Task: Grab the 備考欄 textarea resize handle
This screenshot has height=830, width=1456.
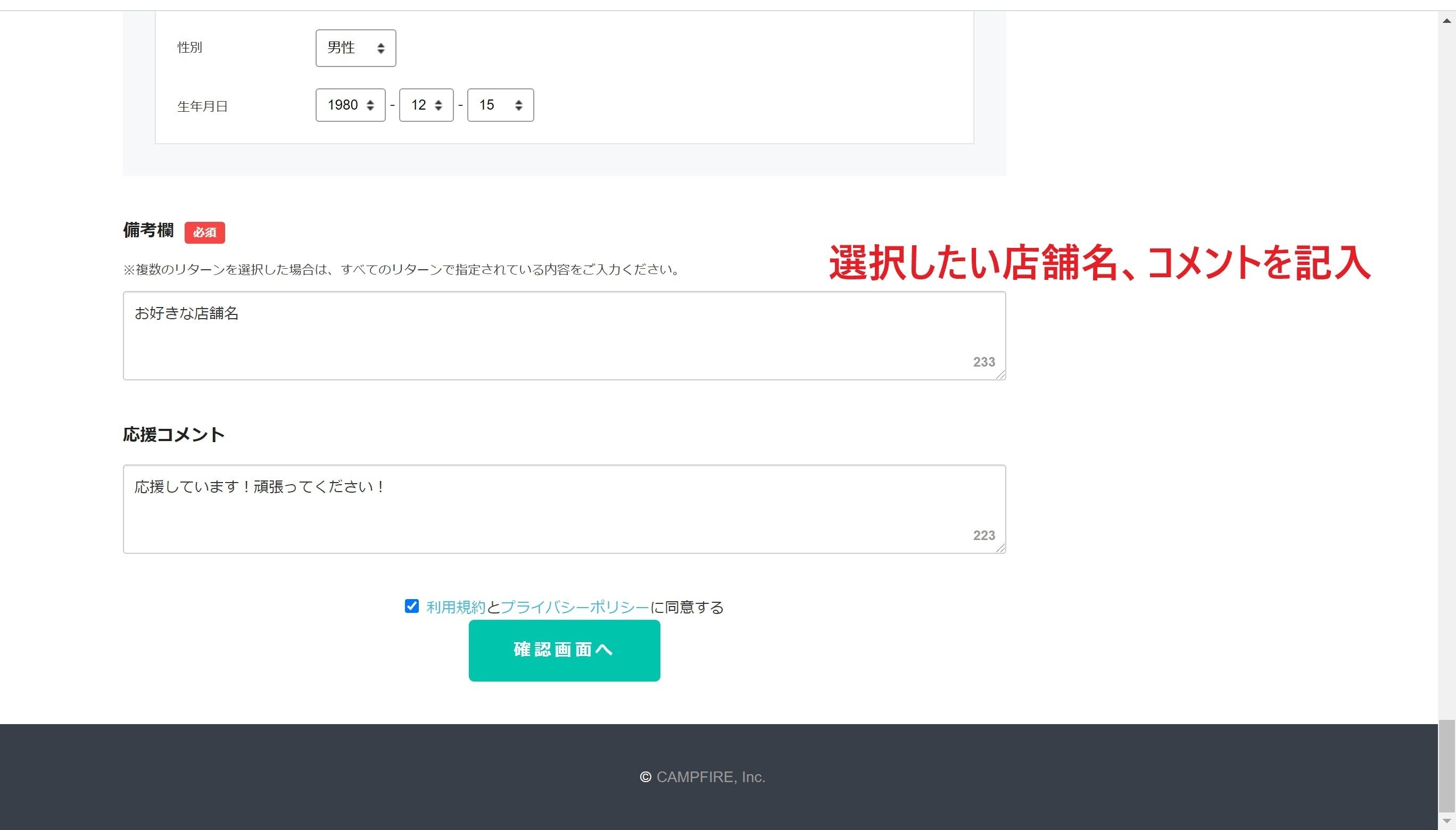Action: tap(1001, 375)
